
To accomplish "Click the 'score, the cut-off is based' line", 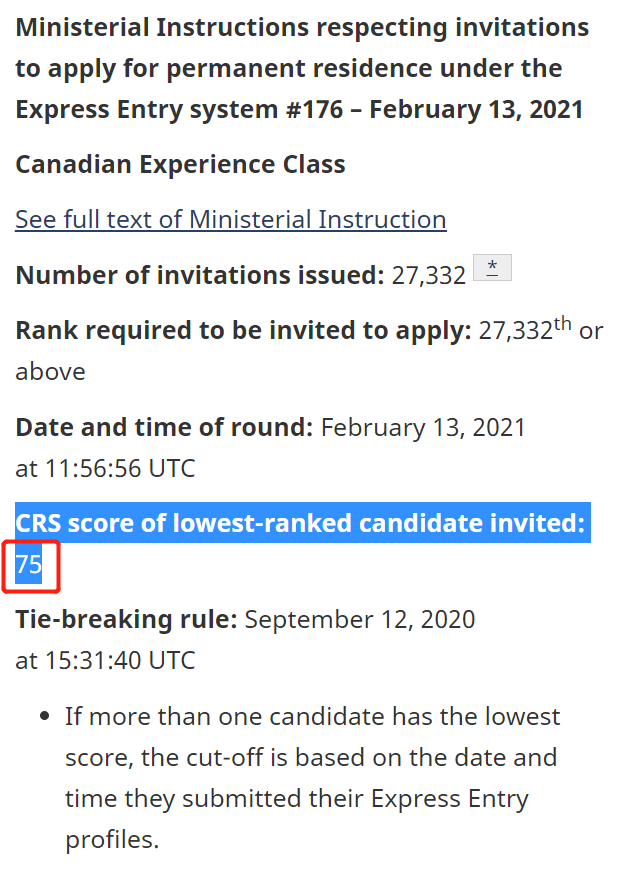I will click(311, 758).
